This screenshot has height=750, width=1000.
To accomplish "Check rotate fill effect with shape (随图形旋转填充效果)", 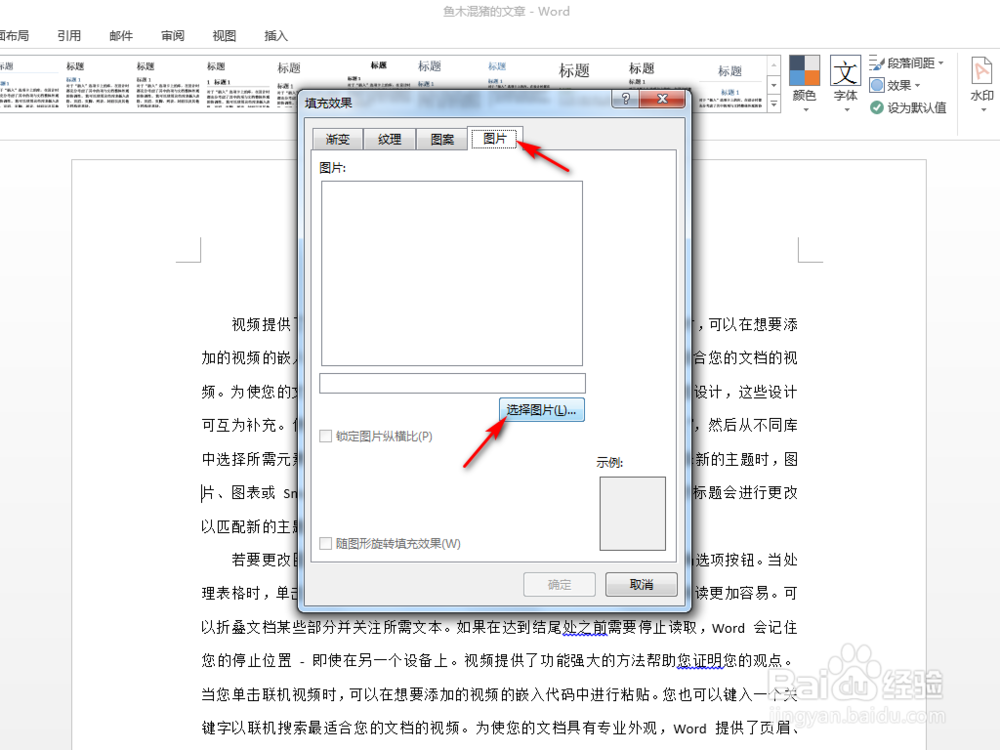I will (x=324, y=543).
